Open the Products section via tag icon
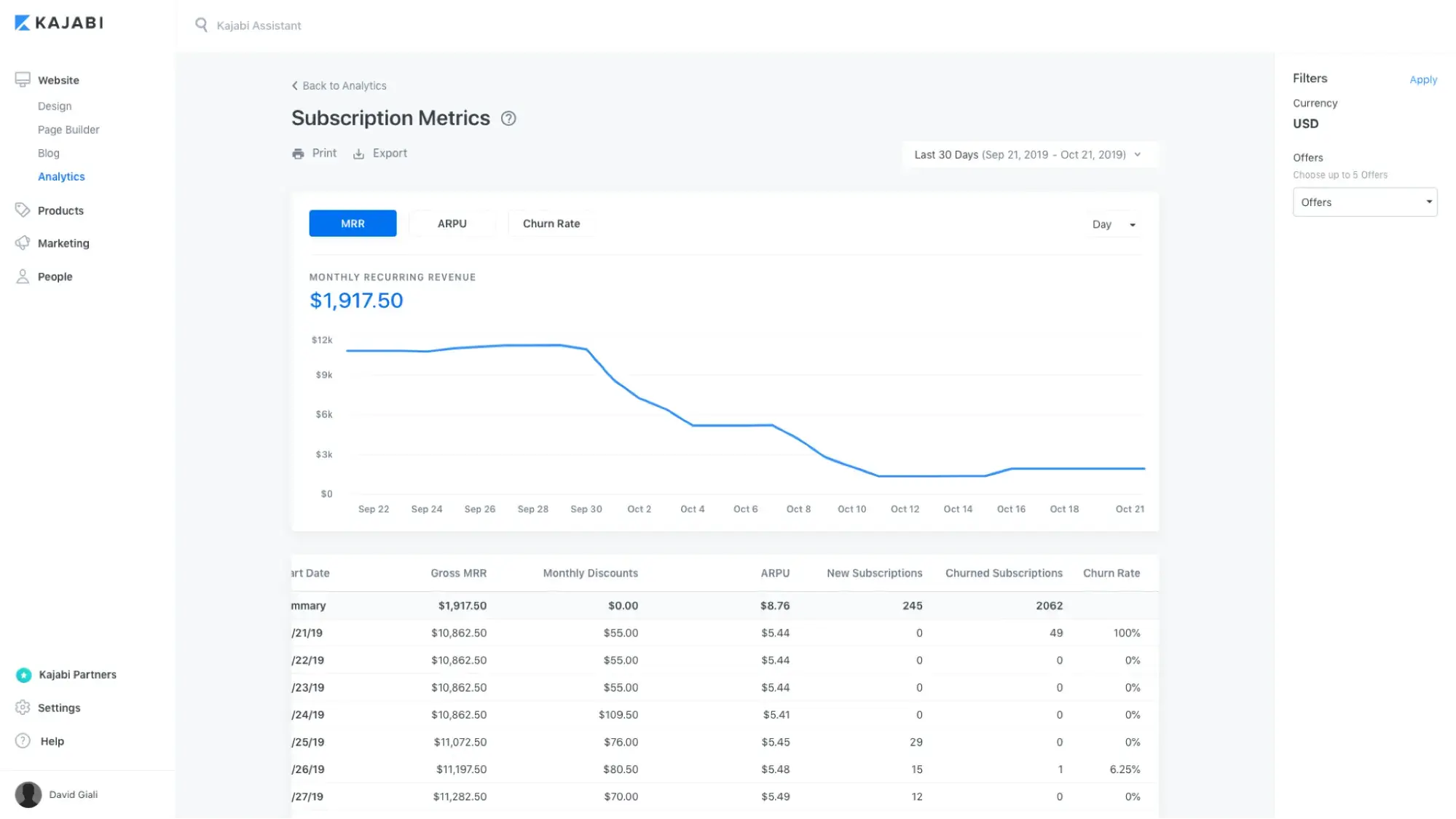Screen dimensions: 1456x819 (x=23, y=210)
